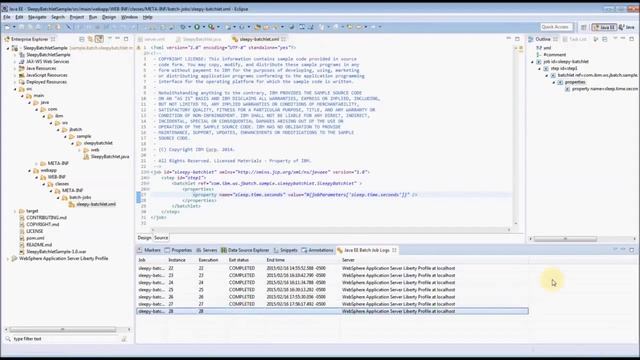Click the Enterprise Explorer horizontal scrollbar

coord(67,329)
